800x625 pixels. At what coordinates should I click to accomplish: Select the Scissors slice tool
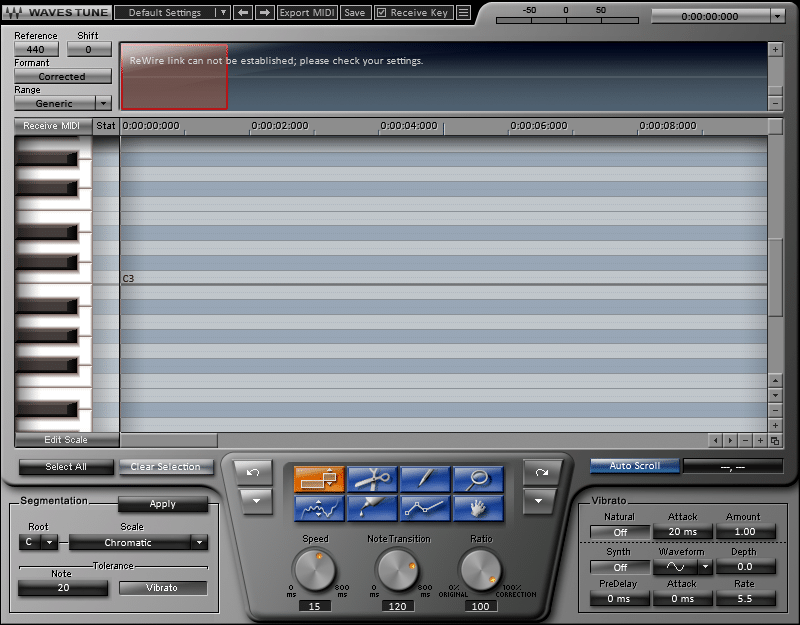pyautogui.click(x=372, y=479)
